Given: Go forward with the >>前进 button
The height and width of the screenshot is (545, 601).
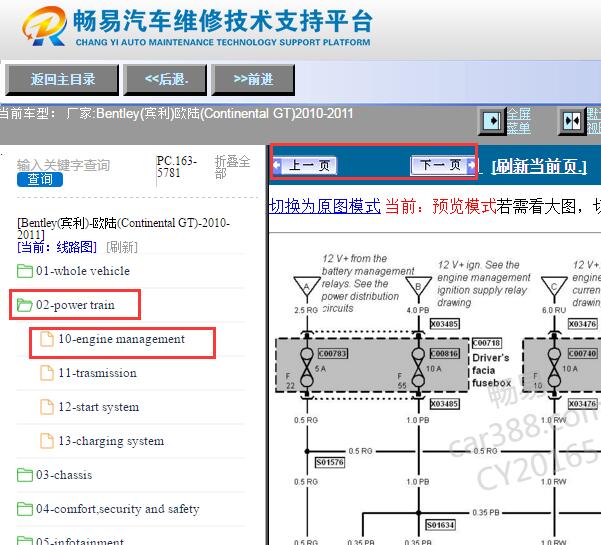Looking at the screenshot, I should (253, 80).
